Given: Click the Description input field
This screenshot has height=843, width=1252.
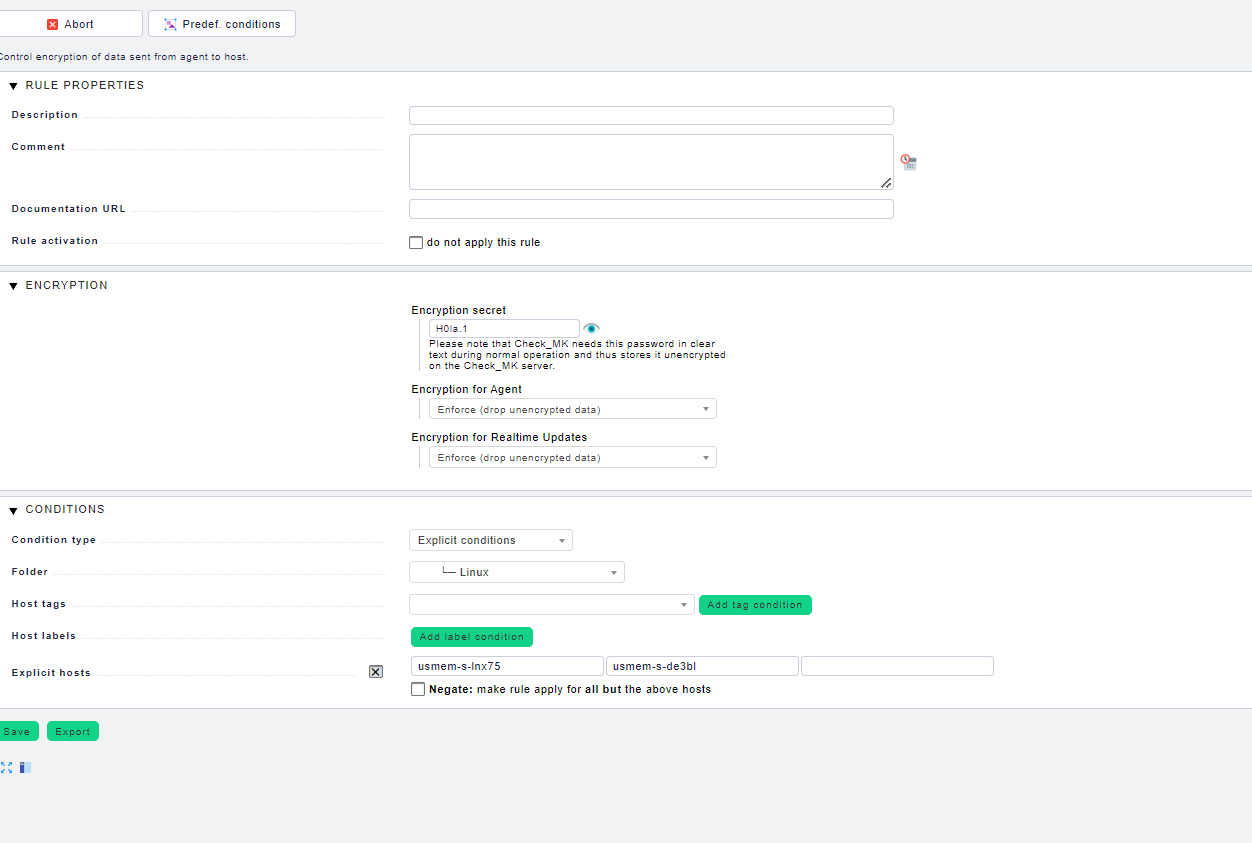Looking at the screenshot, I should click(651, 116).
